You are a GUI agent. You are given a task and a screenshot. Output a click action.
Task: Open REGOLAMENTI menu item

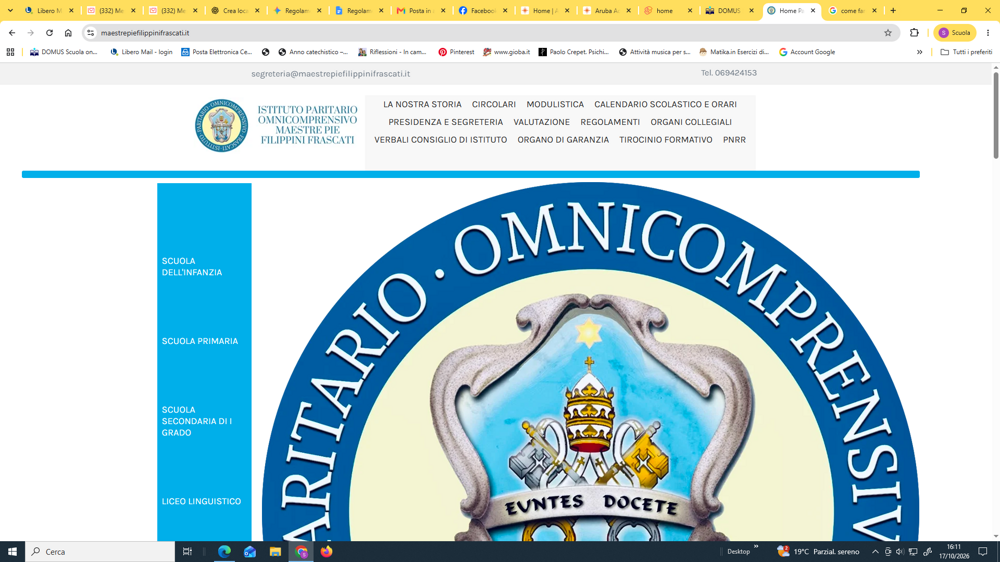point(610,122)
